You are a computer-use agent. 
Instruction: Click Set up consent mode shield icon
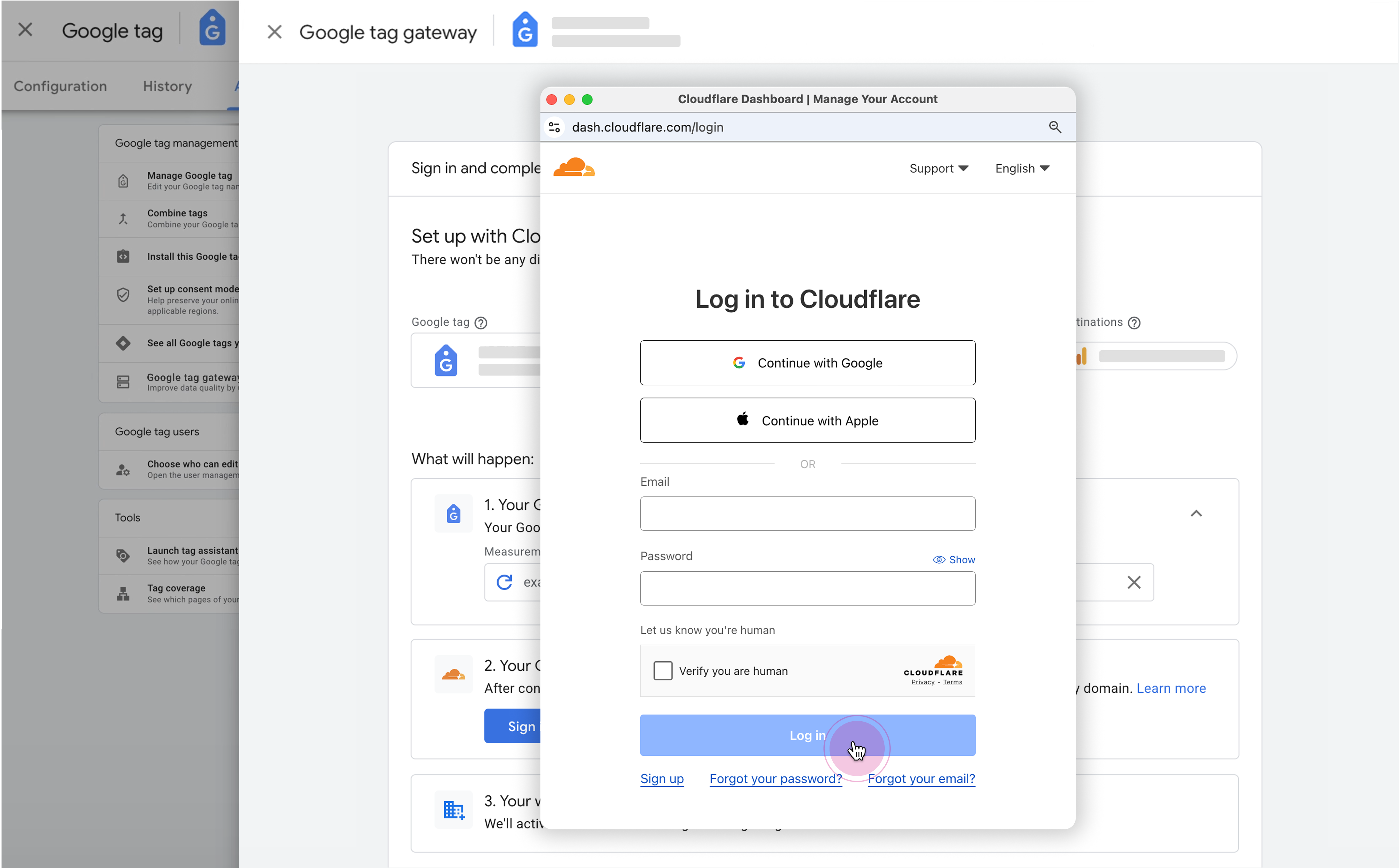(123, 295)
